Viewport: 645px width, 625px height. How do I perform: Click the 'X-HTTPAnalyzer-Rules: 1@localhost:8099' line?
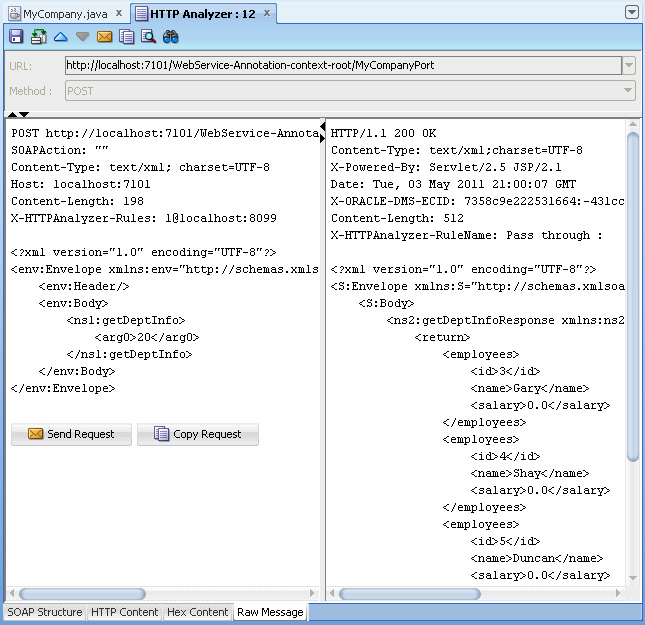coord(144,218)
